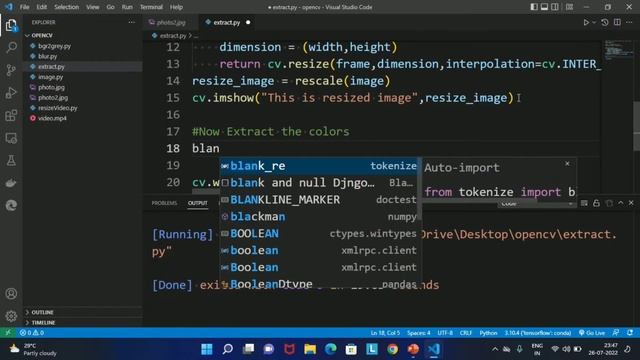Open the Docker view
This screenshot has height=360, width=640.
(x=11, y=183)
